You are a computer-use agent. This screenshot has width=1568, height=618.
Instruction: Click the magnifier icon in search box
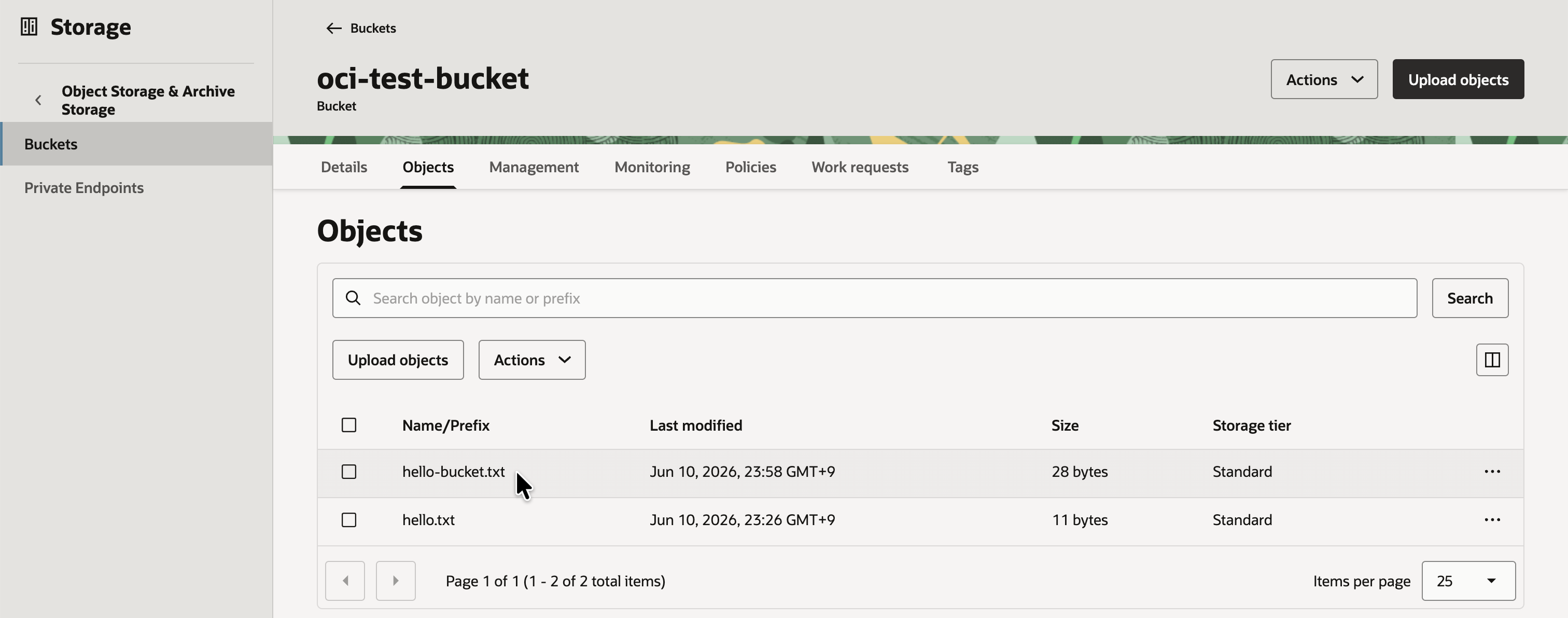click(353, 298)
